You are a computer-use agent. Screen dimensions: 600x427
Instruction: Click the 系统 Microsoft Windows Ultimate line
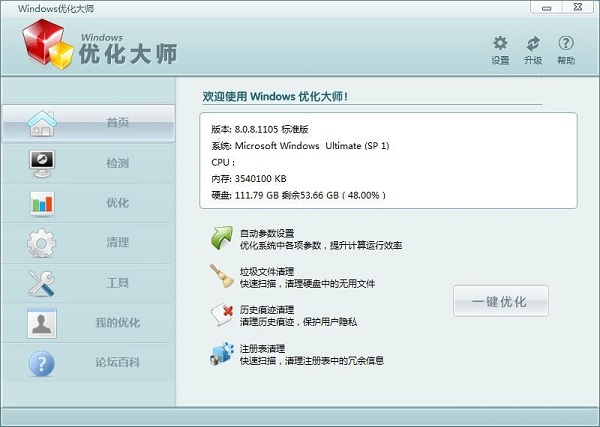pos(300,146)
